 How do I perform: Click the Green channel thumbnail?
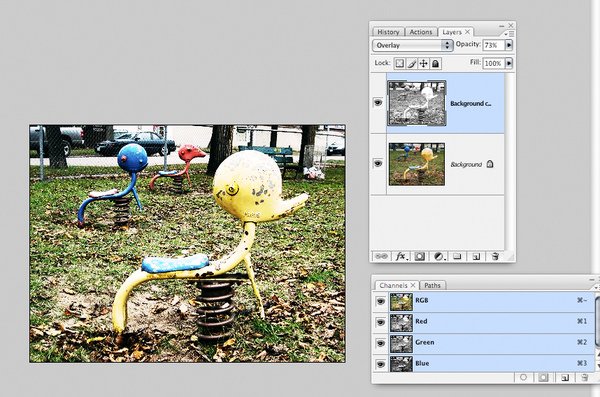(x=401, y=343)
